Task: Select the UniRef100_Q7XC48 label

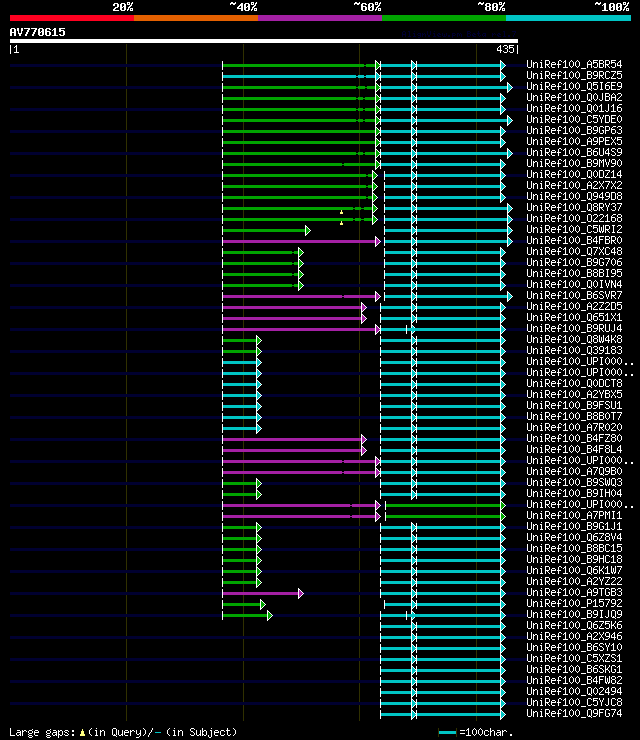Action: [x=574, y=252]
